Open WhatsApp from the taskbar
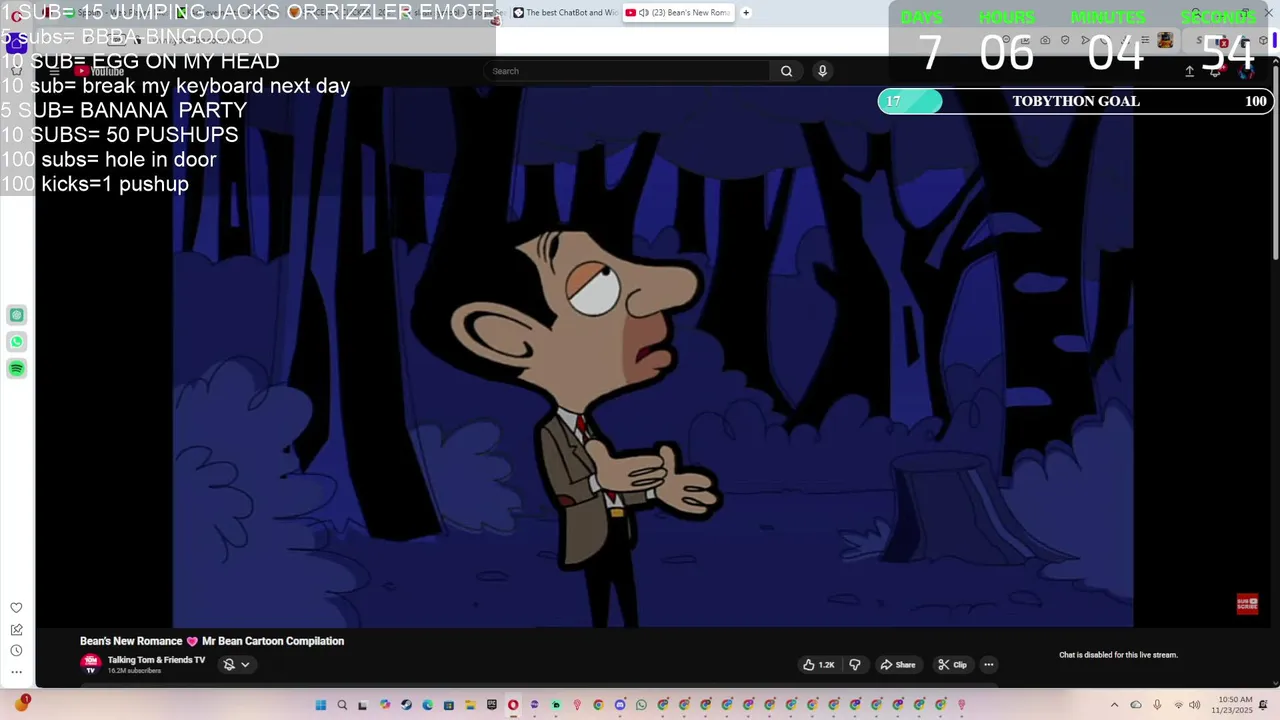1280x720 pixels. click(641, 705)
